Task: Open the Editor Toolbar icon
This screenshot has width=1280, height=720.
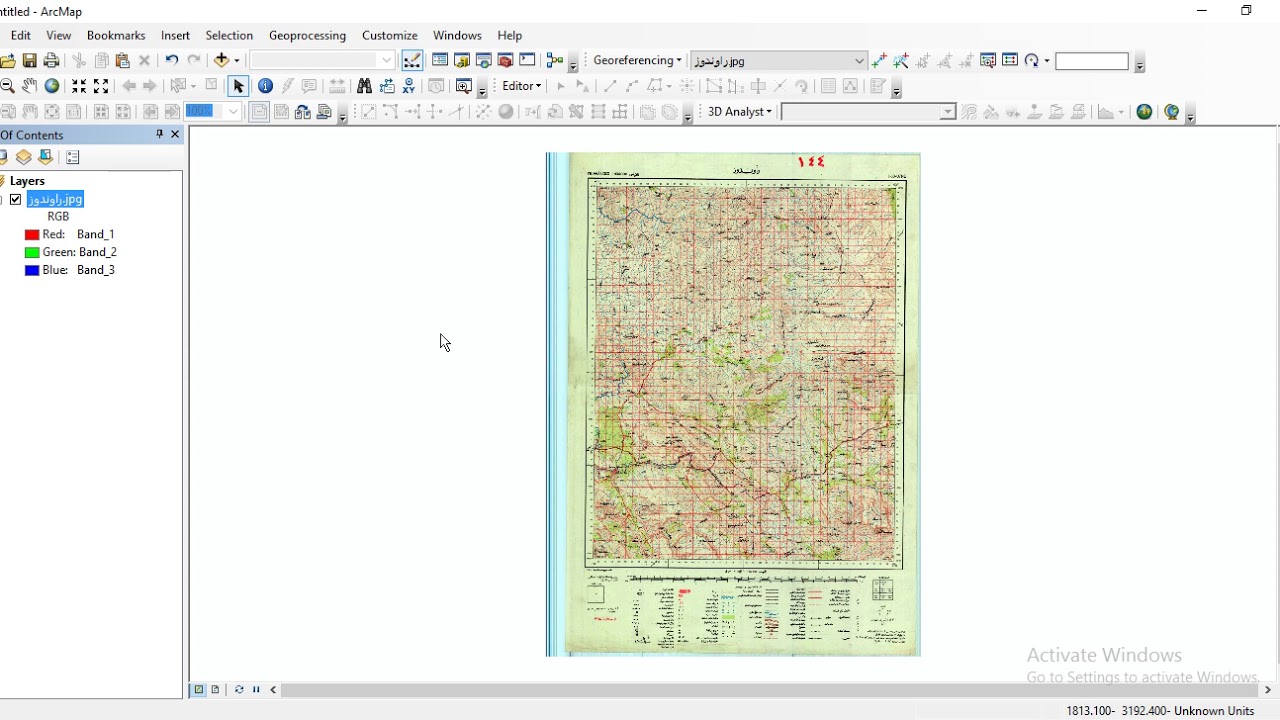Action: (x=412, y=61)
